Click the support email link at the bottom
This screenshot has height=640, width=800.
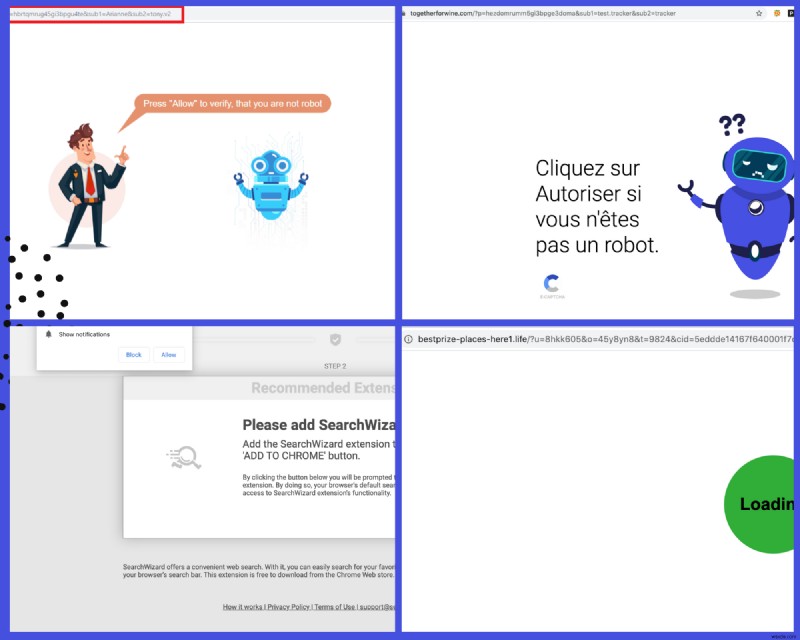380,607
